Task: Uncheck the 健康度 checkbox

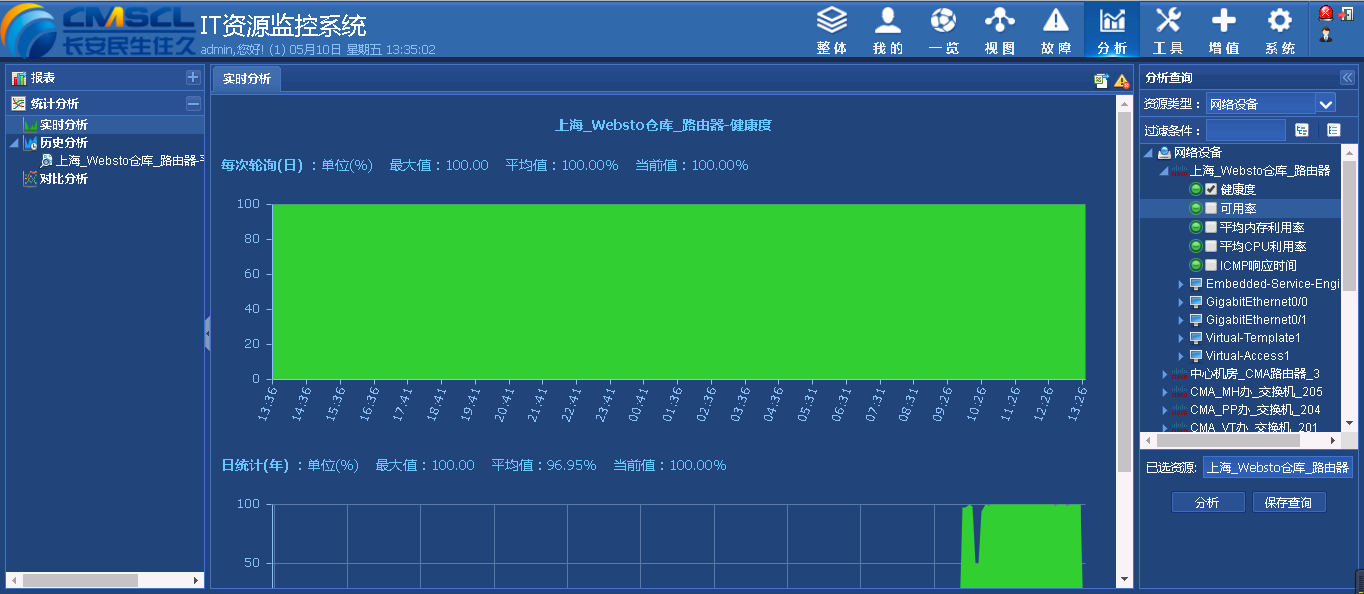Action: click(x=1211, y=190)
